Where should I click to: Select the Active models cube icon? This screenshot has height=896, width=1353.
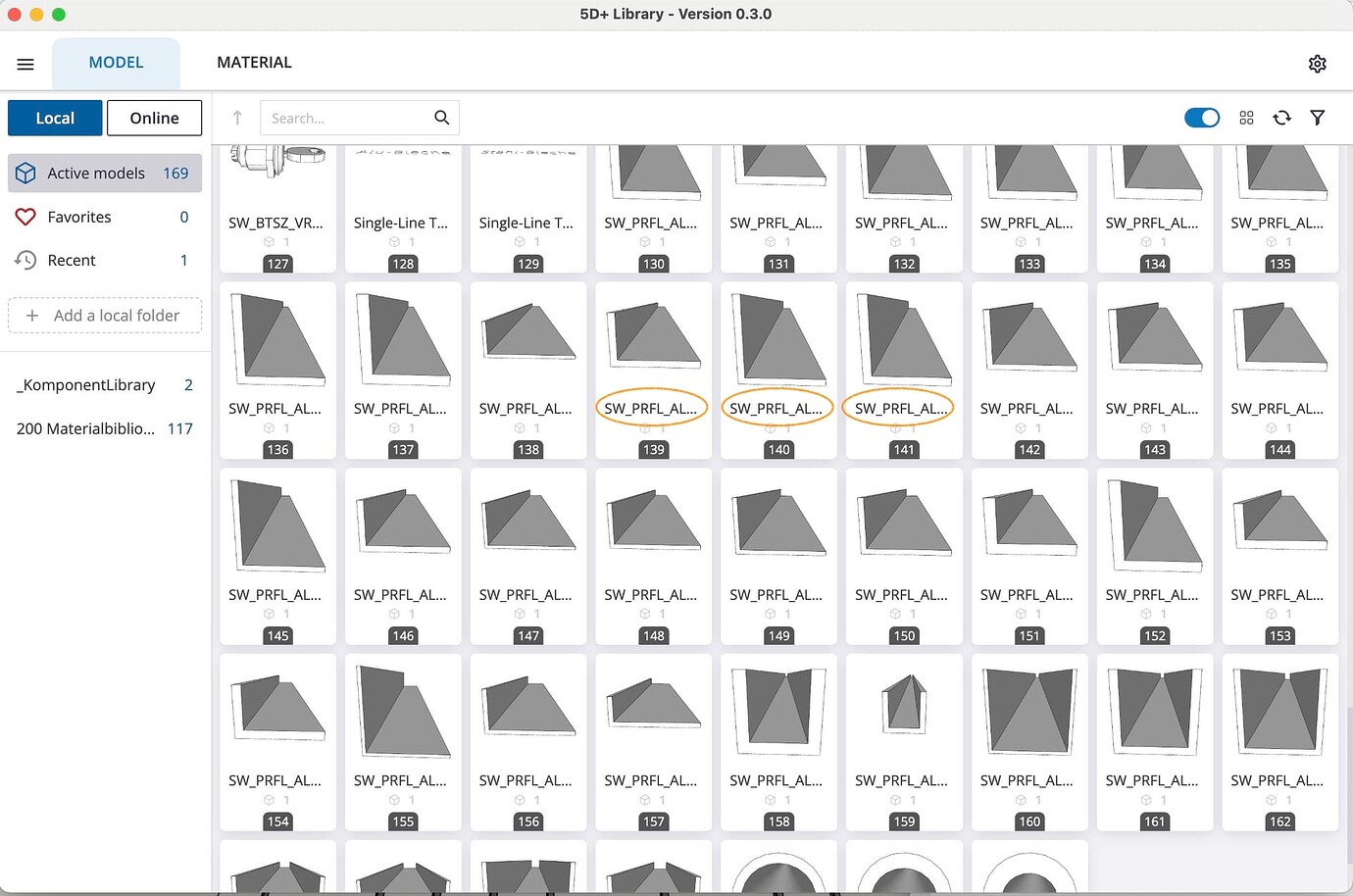click(25, 173)
